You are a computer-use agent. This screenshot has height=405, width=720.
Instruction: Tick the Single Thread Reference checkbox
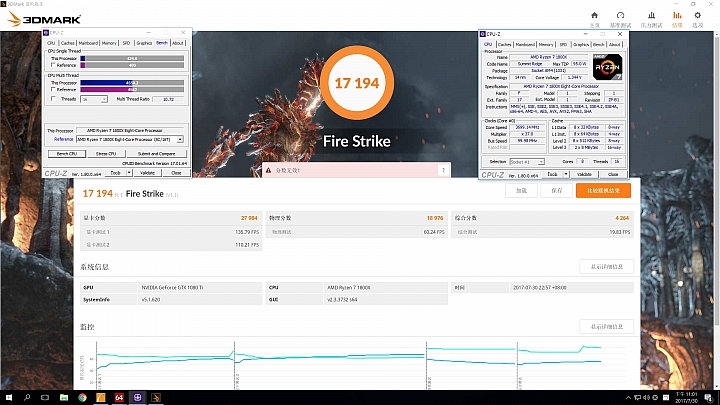click(x=53, y=65)
